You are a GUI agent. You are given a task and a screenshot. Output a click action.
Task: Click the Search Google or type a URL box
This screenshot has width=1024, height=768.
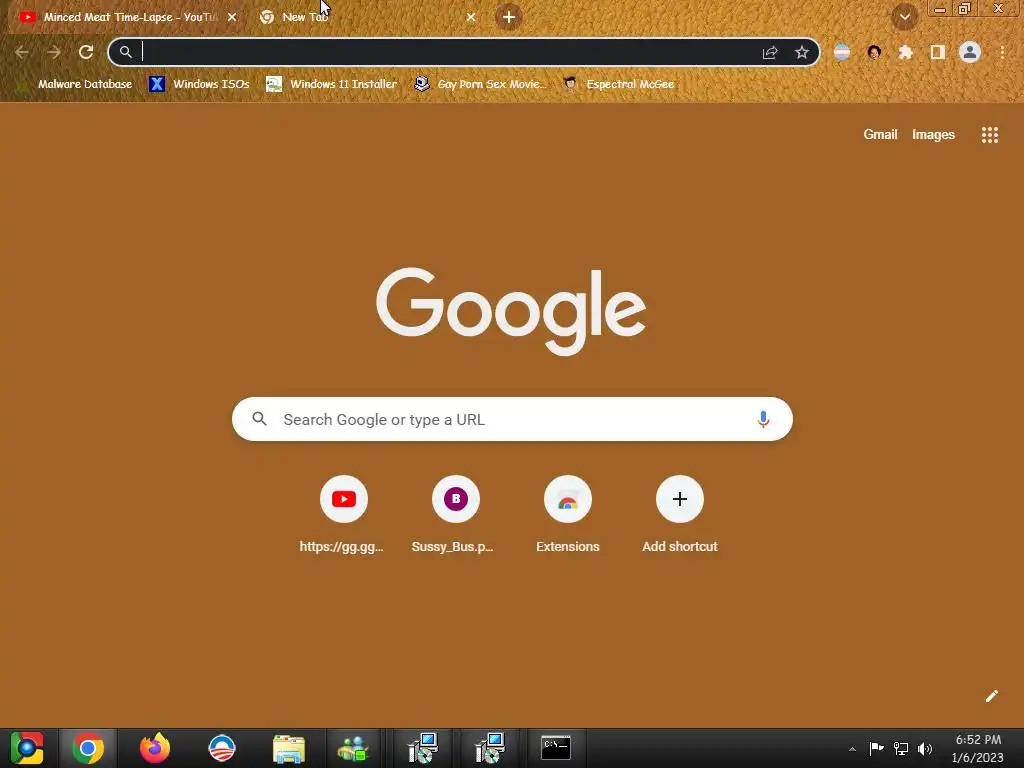coord(512,419)
